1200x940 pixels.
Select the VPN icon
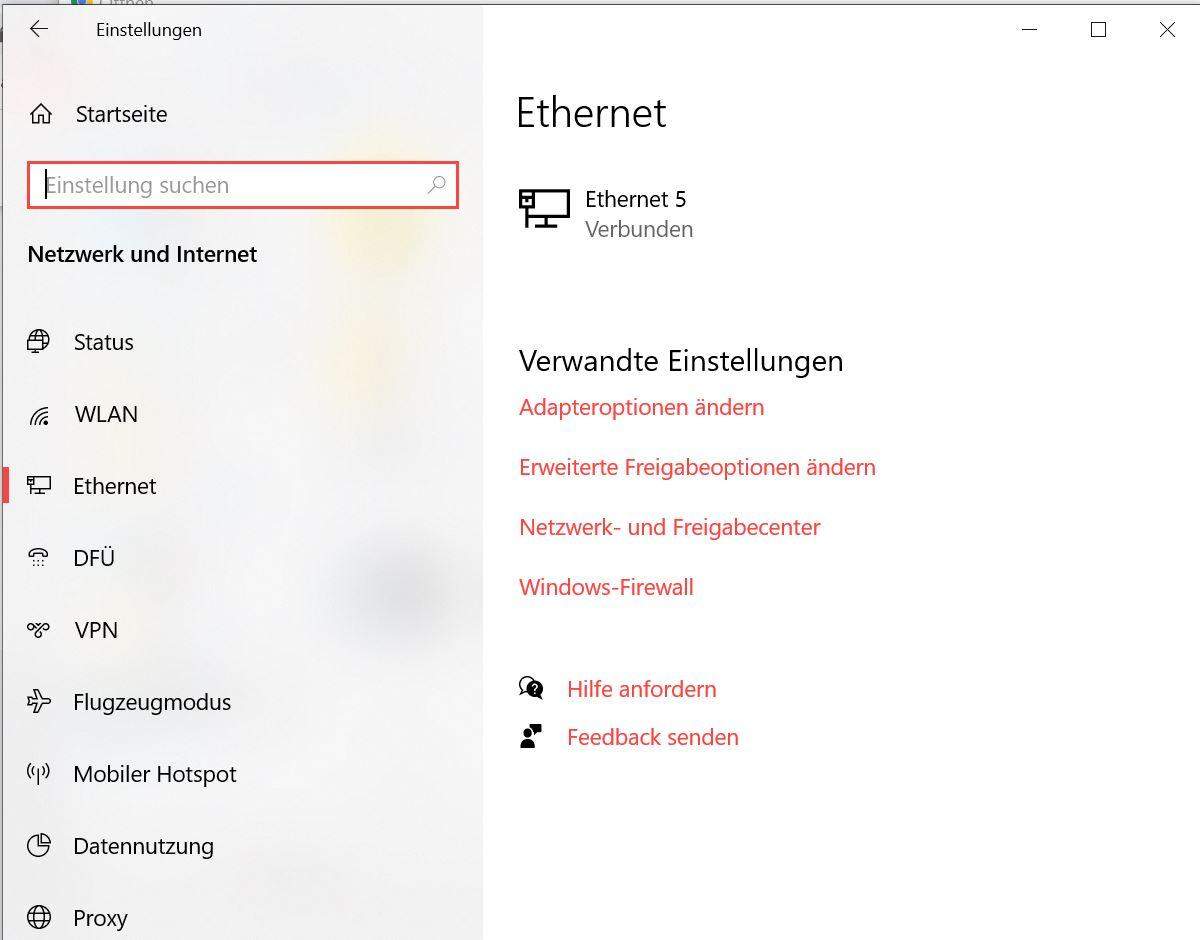coord(38,630)
